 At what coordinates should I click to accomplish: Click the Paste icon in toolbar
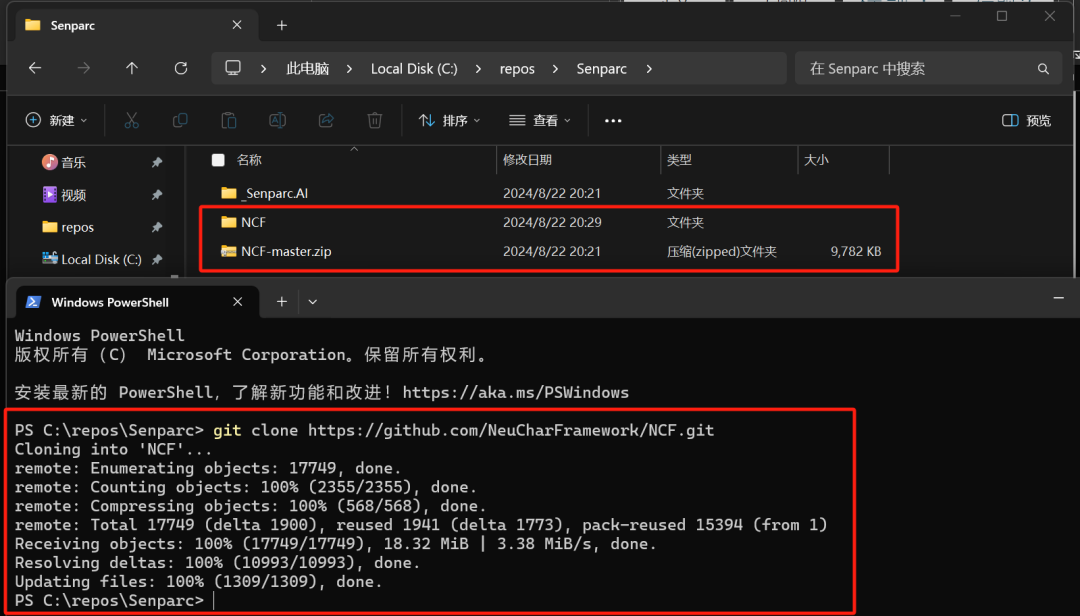click(229, 121)
